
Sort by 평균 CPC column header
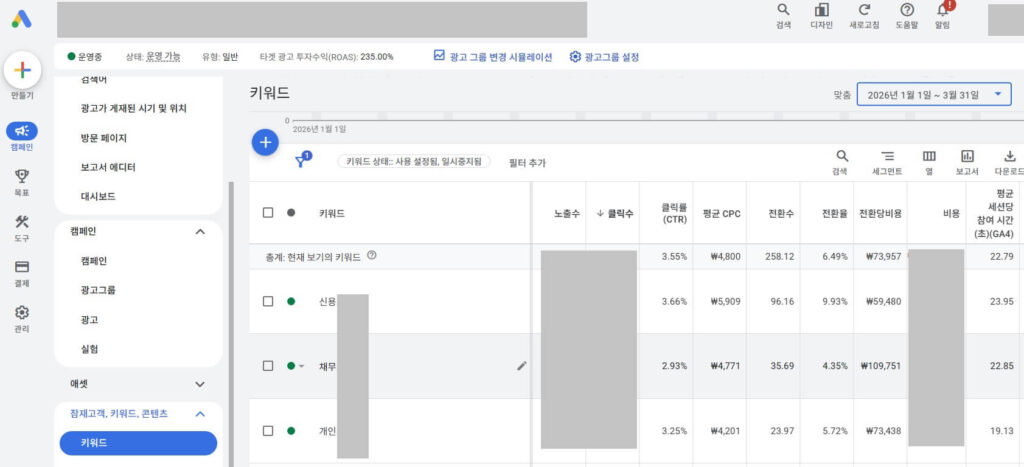pos(722,214)
